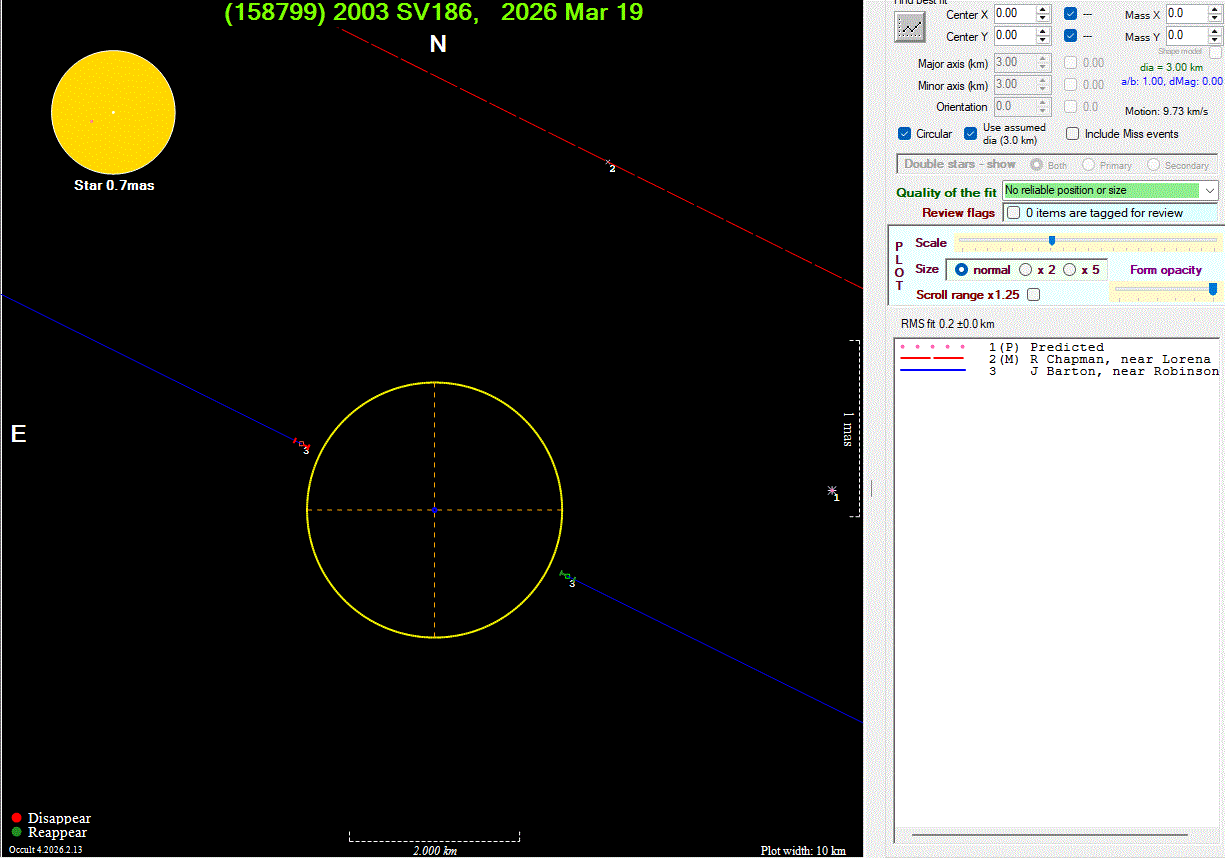Click the Center X value field

tap(1014, 14)
